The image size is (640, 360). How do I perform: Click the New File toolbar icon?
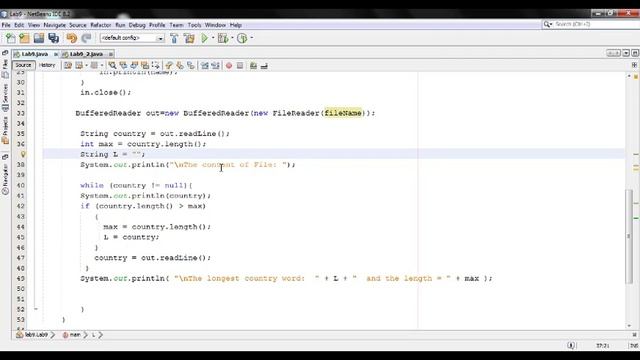point(11,38)
